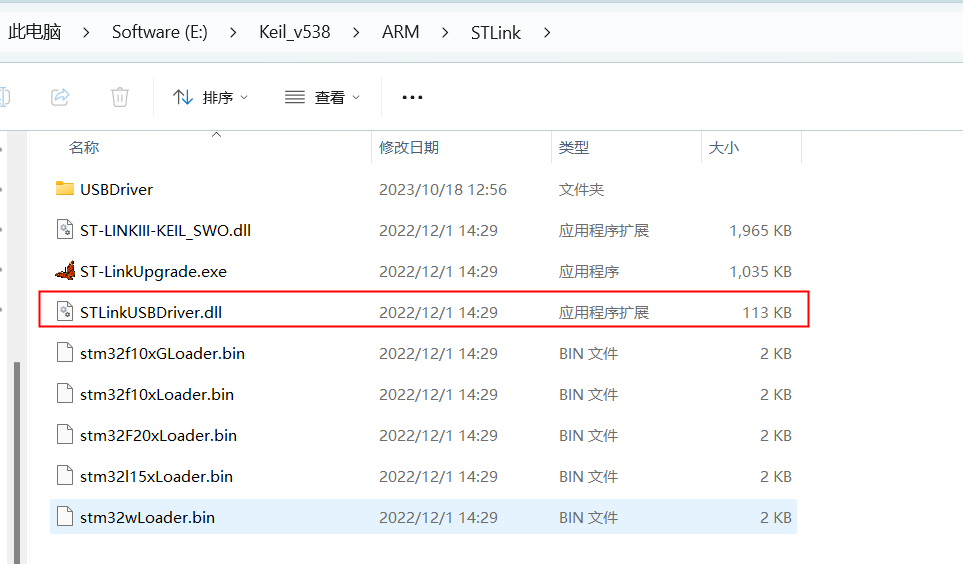Click the stm32f10xGLoader.bin file icon
Viewport: 963px width, 564px height.
click(65, 353)
